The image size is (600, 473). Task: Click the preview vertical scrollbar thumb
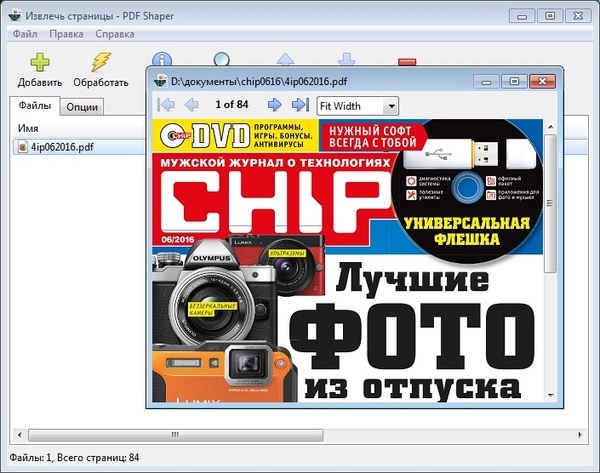tap(551, 203)
